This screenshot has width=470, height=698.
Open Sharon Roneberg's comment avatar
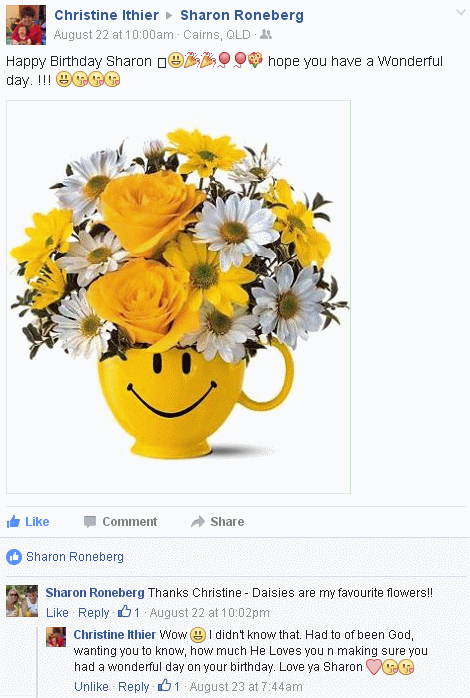click(x=22, y=601)
